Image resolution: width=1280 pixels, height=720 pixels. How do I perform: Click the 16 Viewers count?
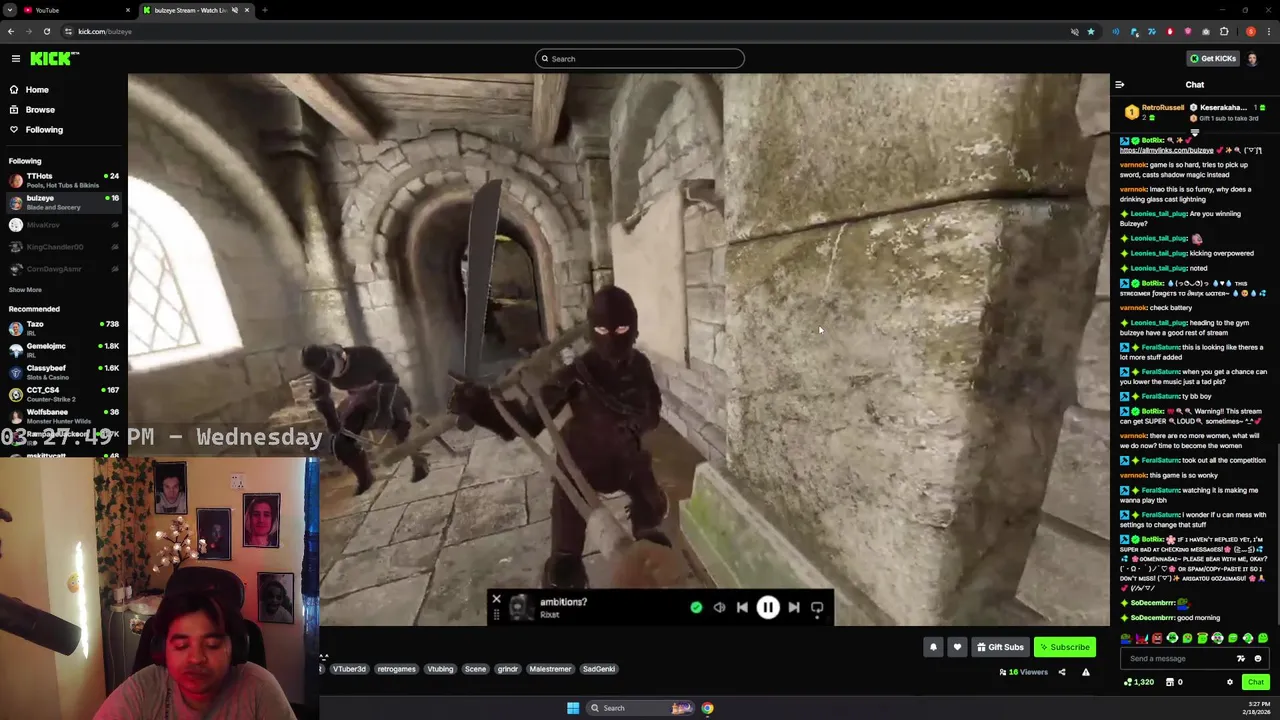[x=1023, y=672]
